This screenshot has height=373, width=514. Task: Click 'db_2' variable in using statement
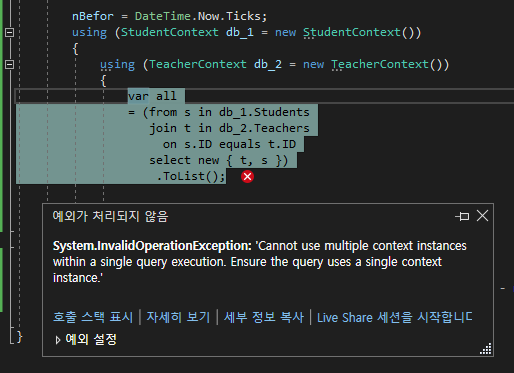point(268,64)
